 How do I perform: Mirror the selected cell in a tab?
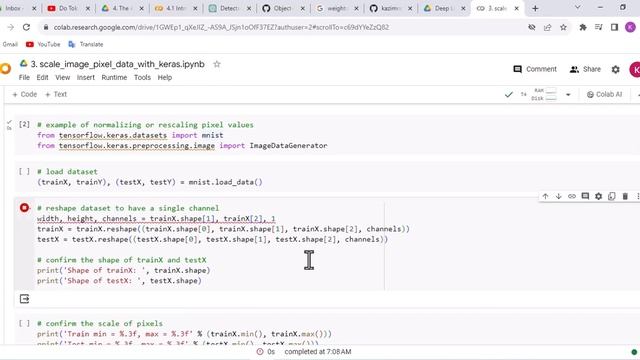coord(611,196)
